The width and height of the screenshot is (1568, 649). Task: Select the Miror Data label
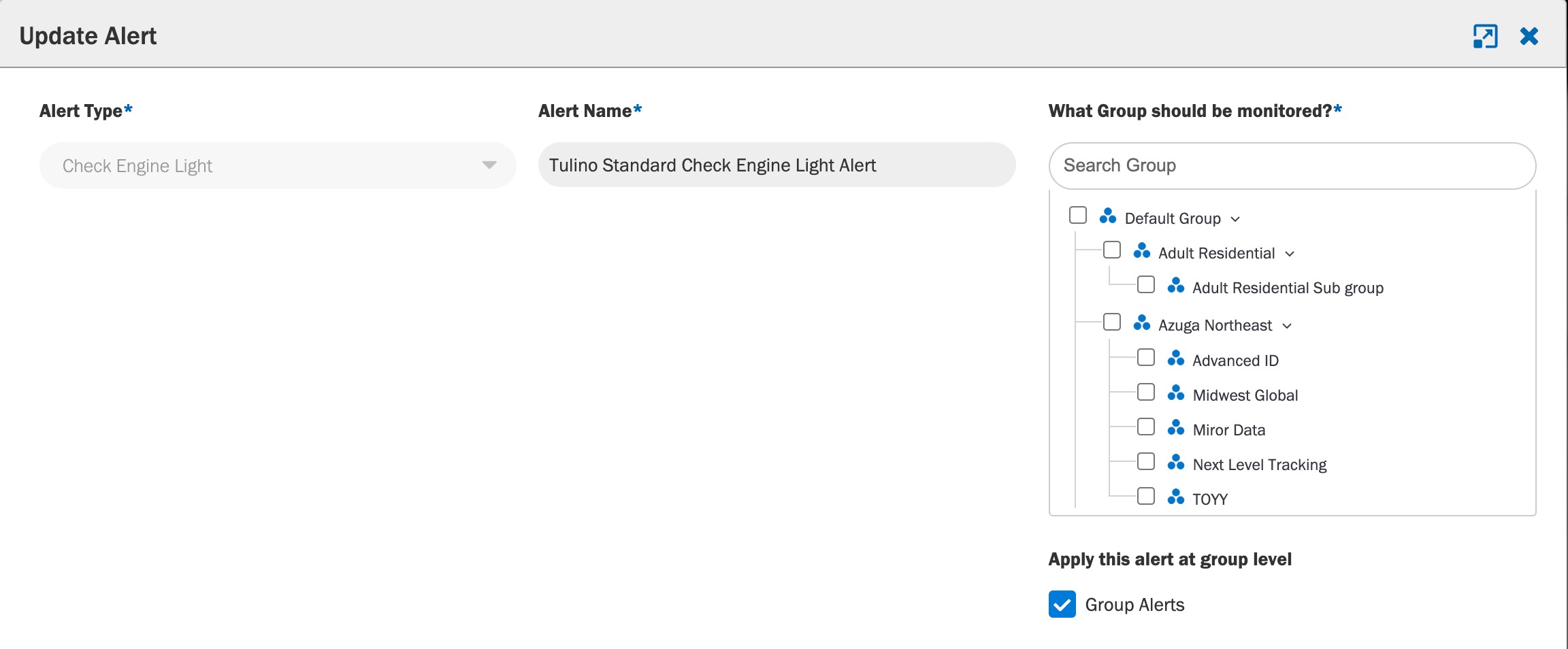(x=1229, y=430)
